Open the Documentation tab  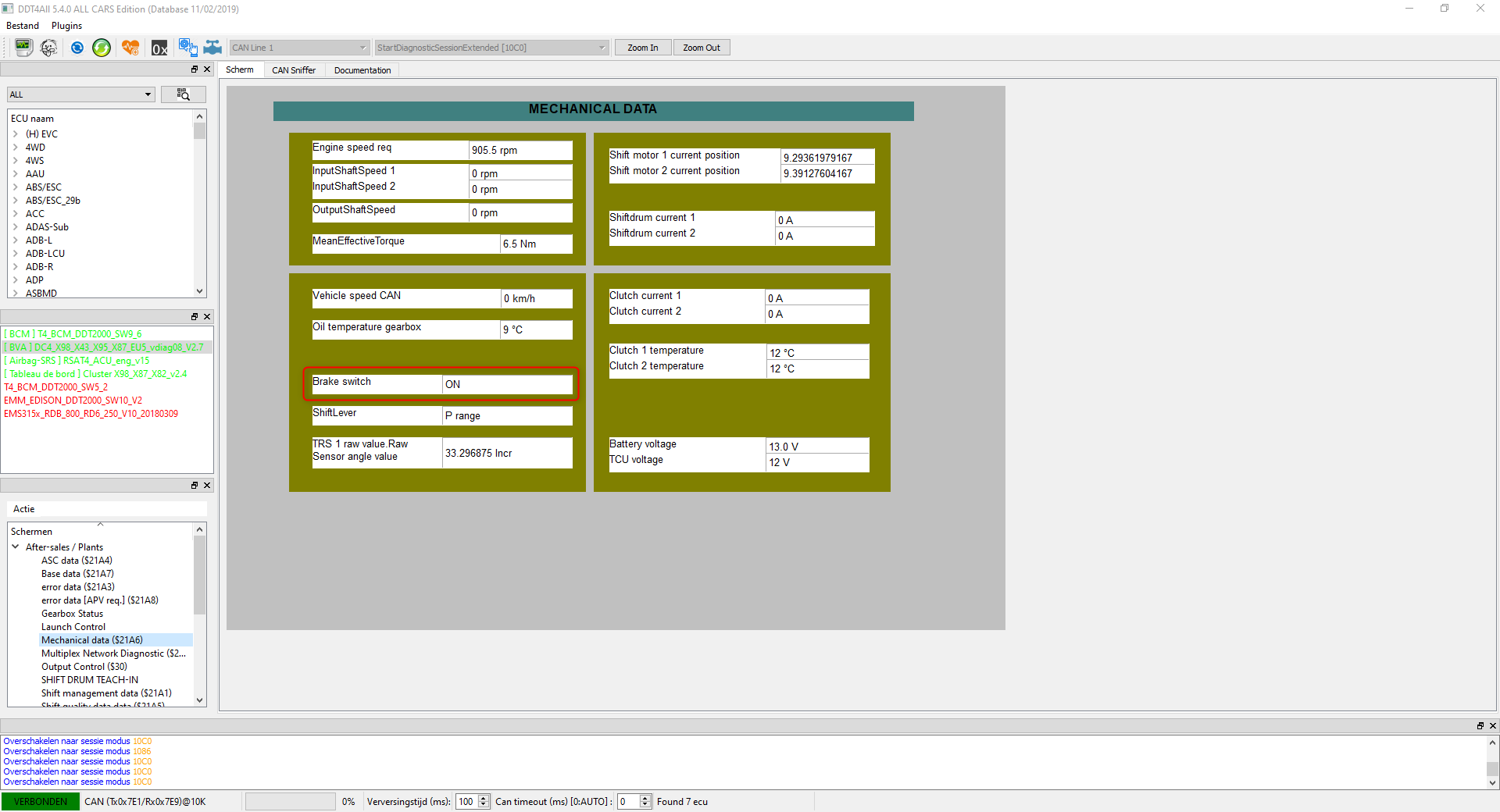point(362,70)
